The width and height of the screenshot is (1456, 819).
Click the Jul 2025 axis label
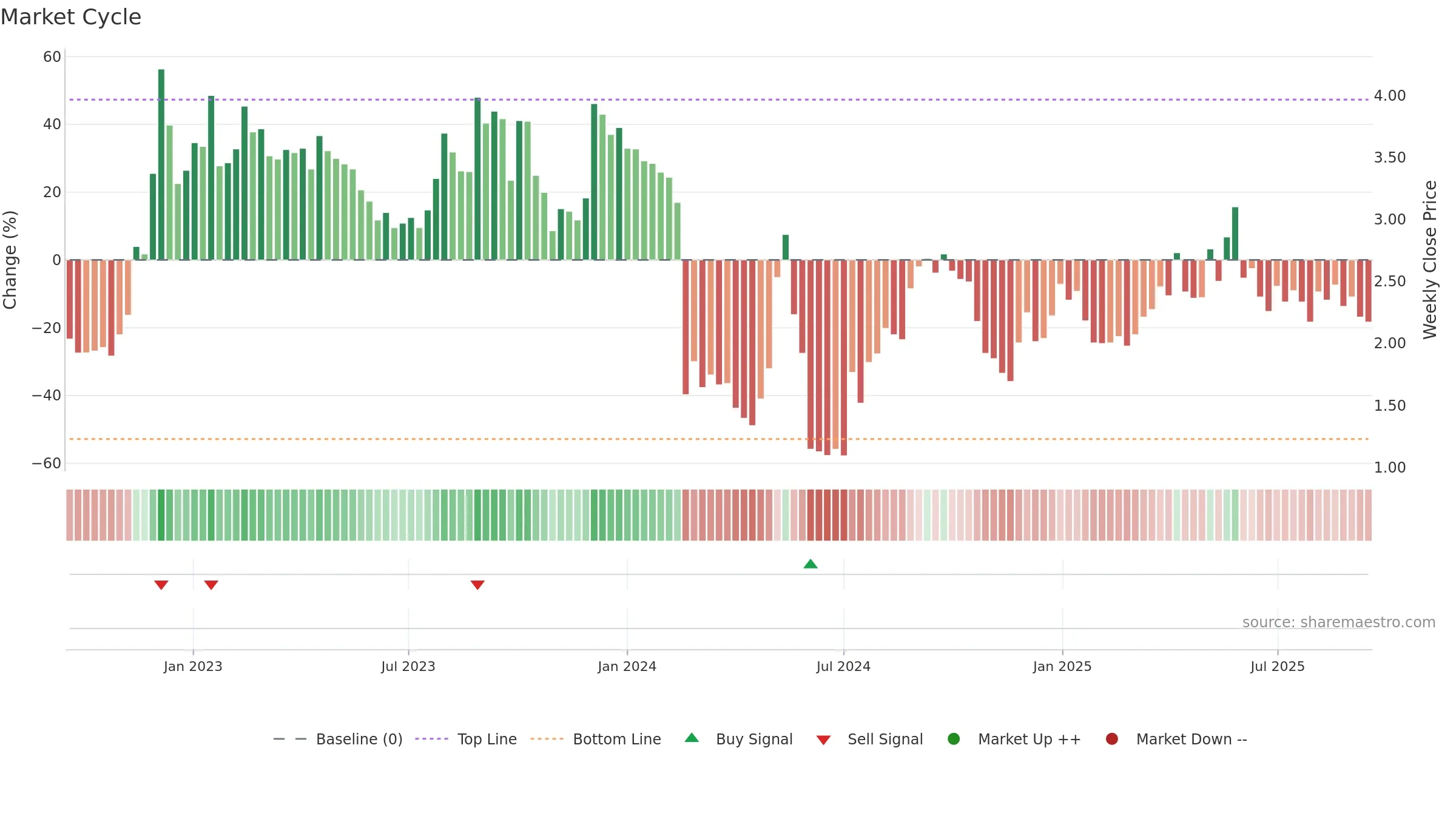pyautogui.click(x=1277, y=667)
